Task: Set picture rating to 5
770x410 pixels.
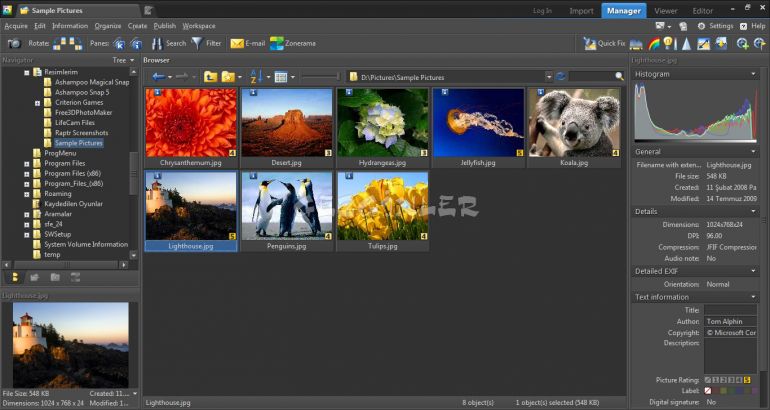Action: pyautogui.click(x=747, y=380)
